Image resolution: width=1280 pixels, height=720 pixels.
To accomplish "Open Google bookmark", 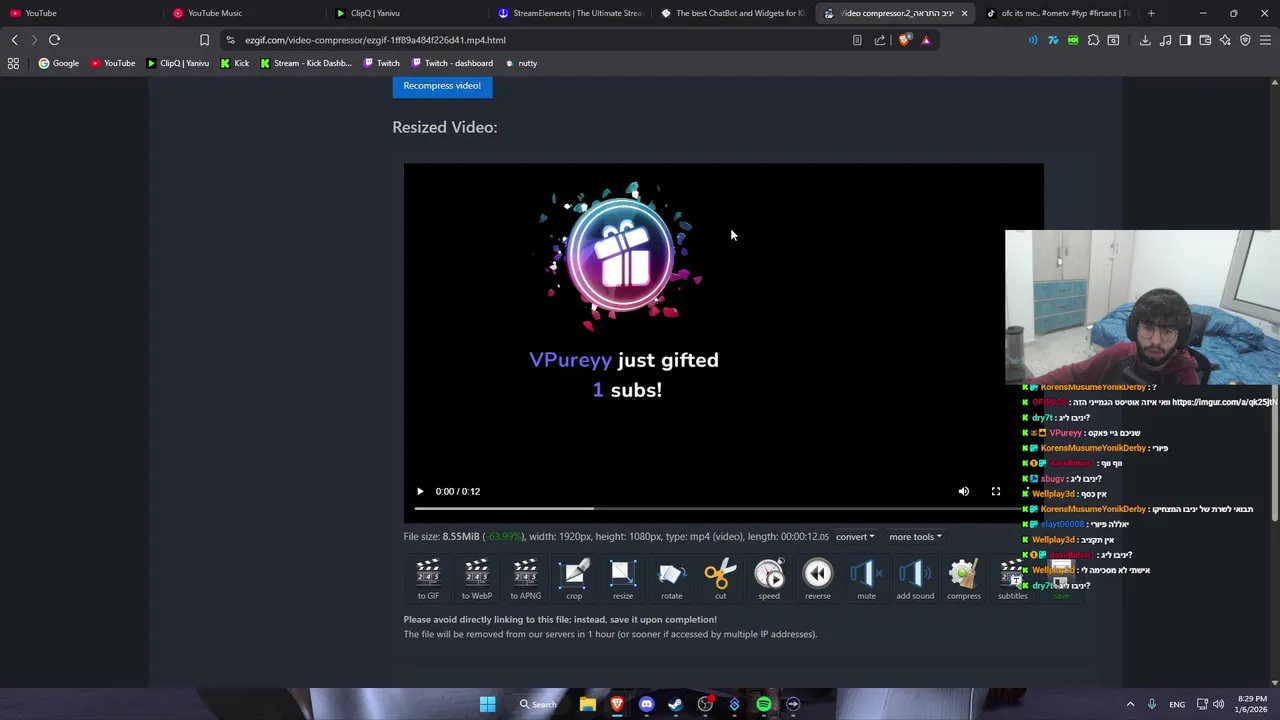I will pyautogui.click(x=59, y=63).
